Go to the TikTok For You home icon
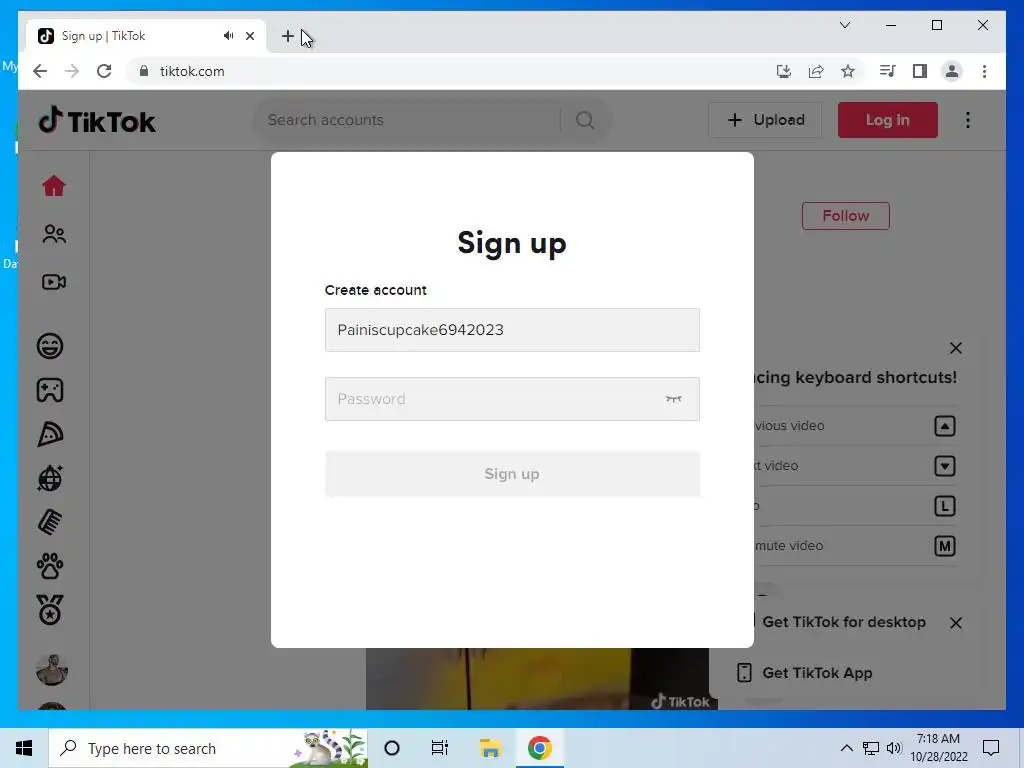The image size is (1024, 768). (54, 186)
